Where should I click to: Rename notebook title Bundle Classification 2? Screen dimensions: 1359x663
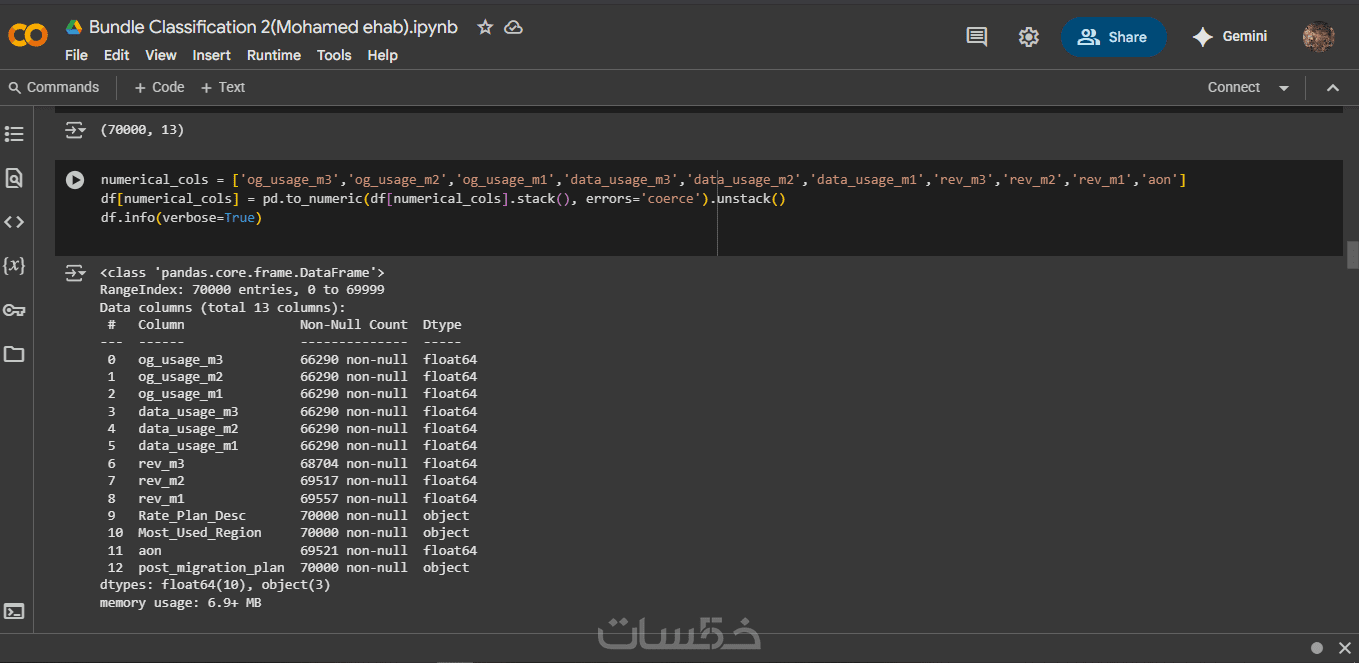(273, 27)
